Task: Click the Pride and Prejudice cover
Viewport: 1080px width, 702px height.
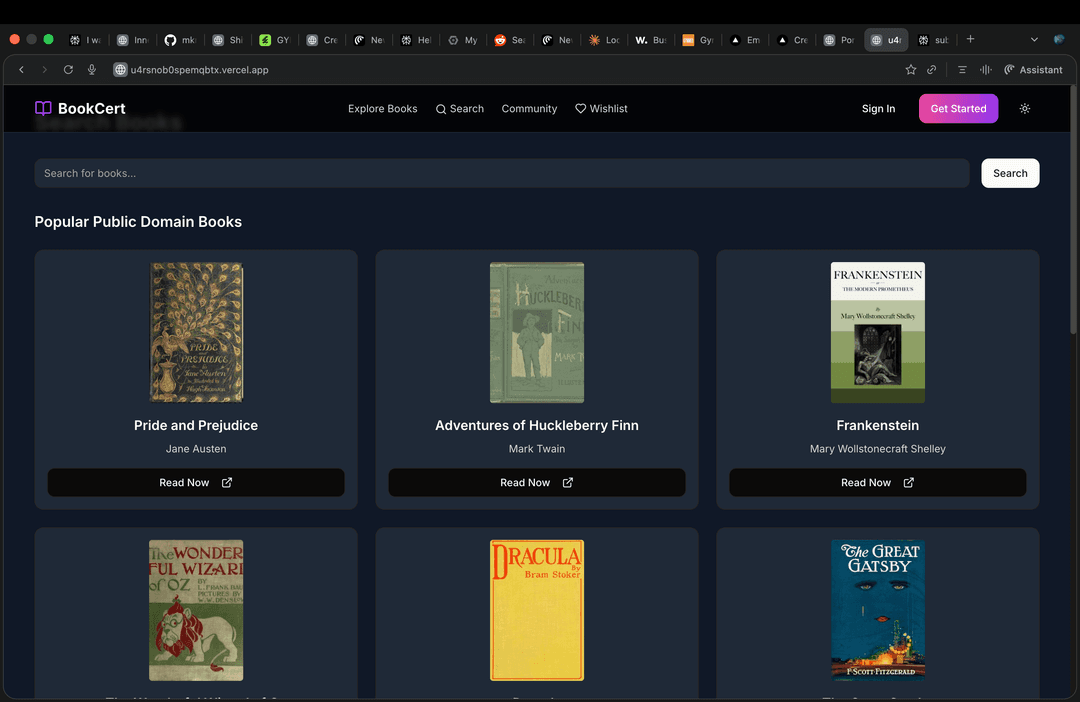Action: (196, 332)
